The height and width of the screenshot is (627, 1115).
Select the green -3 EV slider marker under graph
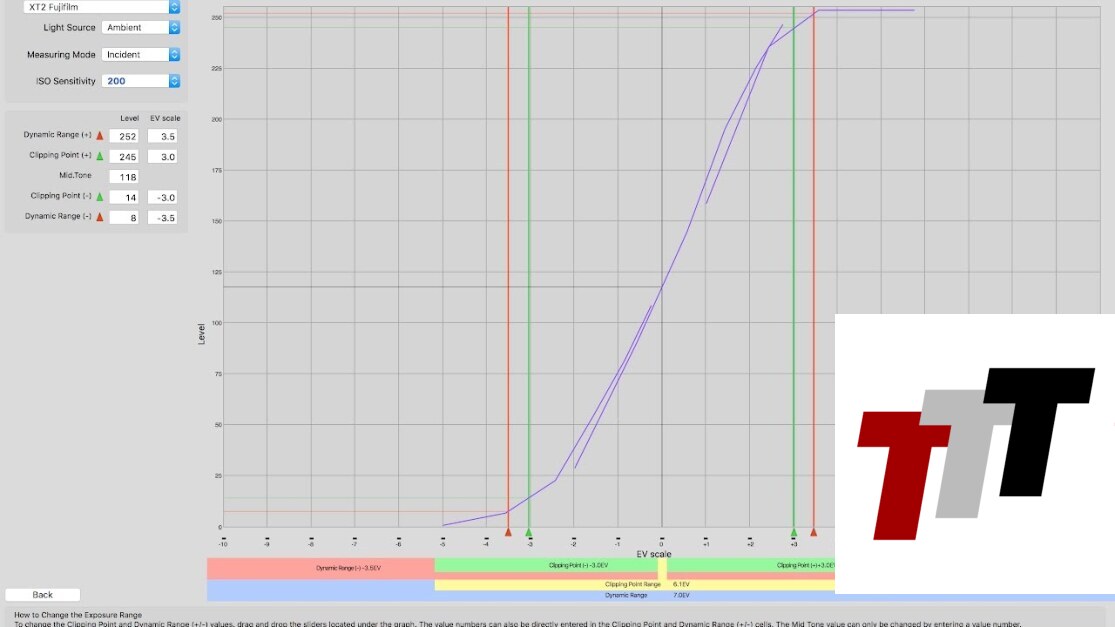pyautogui.click(x=529, y=533)
